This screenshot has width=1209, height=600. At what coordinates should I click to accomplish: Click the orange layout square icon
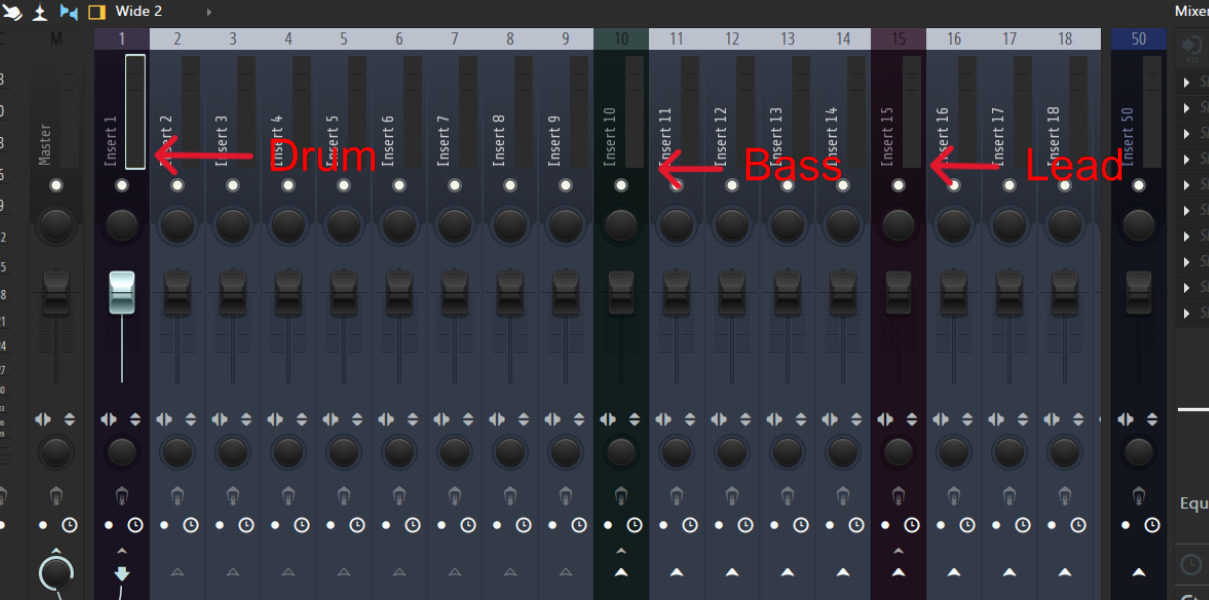(96, 11)
